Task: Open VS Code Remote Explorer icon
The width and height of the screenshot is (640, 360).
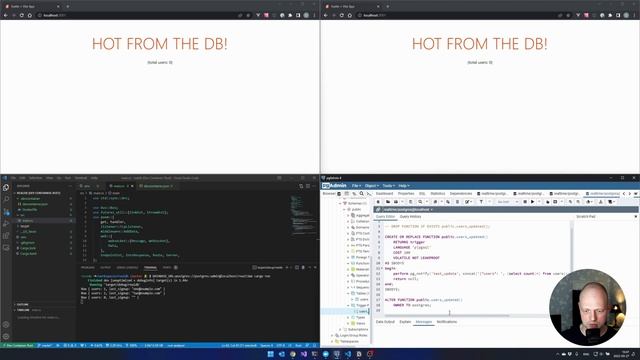Action: (x=6, y=247)
